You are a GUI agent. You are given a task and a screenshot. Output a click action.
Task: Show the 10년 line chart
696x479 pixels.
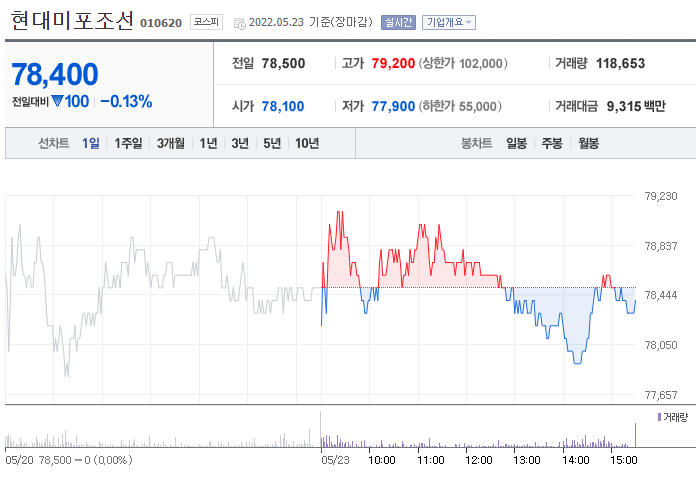[307, 143]
